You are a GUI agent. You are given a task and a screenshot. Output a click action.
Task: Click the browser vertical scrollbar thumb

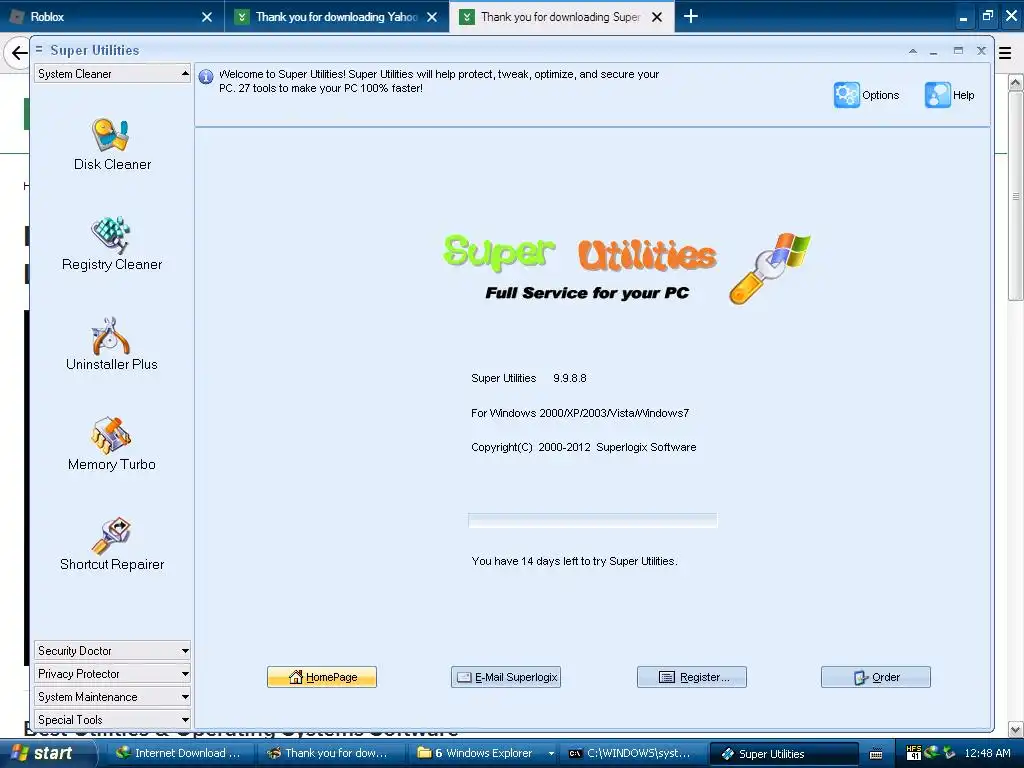[1016, 196]
